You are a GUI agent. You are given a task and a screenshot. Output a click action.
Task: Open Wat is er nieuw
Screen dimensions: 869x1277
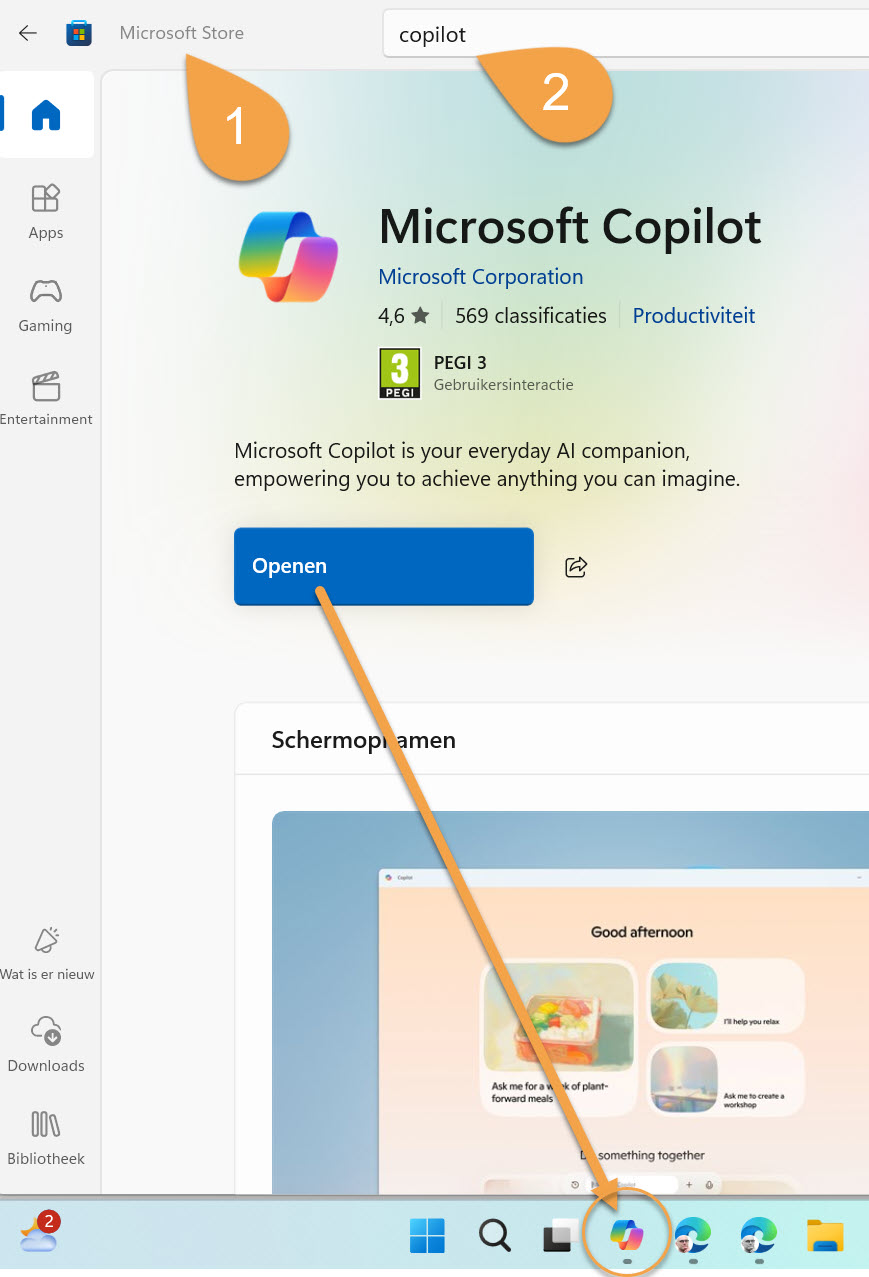pos(46,953)
